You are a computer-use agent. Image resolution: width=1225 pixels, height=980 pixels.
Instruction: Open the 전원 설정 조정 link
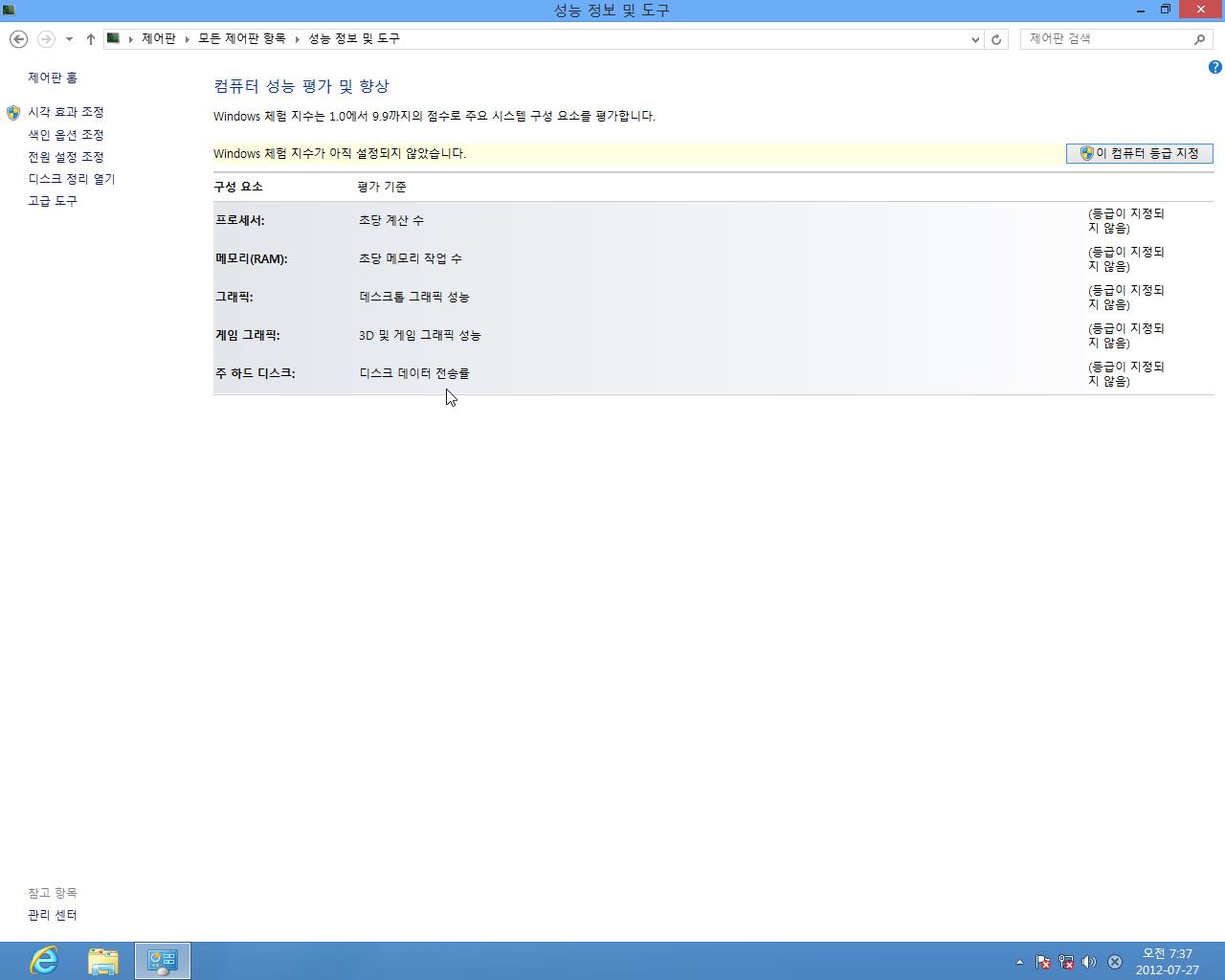click(66, 157)
